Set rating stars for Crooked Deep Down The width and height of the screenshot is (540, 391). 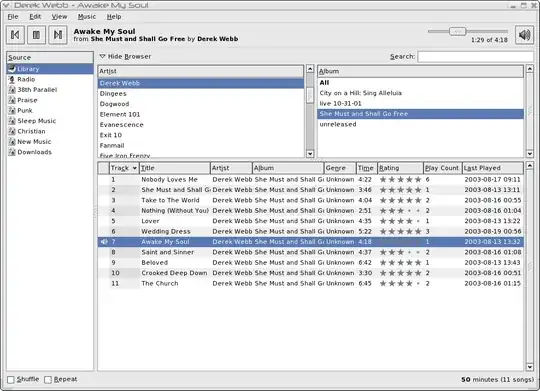coord(401,273)
